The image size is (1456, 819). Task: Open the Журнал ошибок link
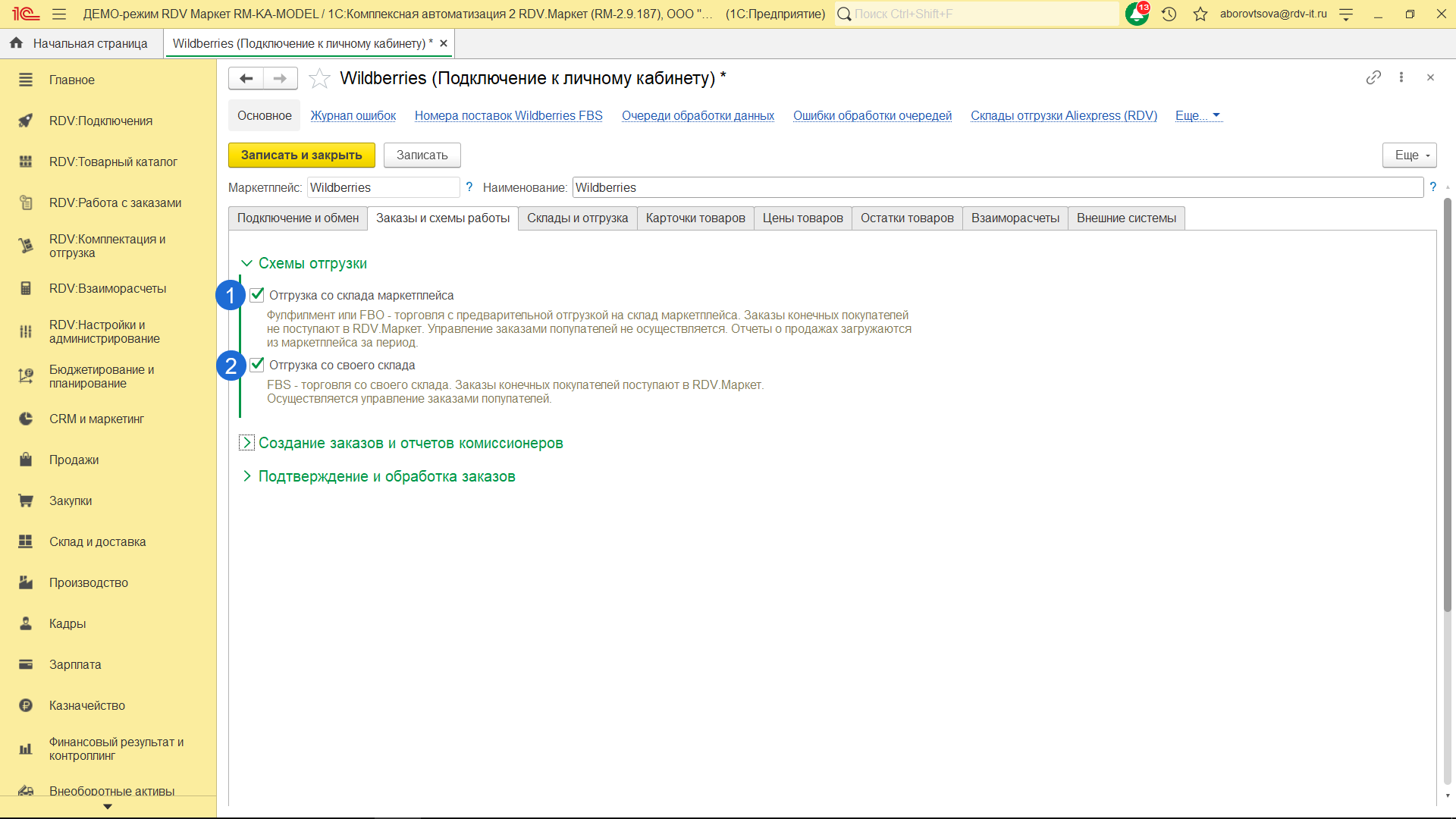tap(353, 115)
